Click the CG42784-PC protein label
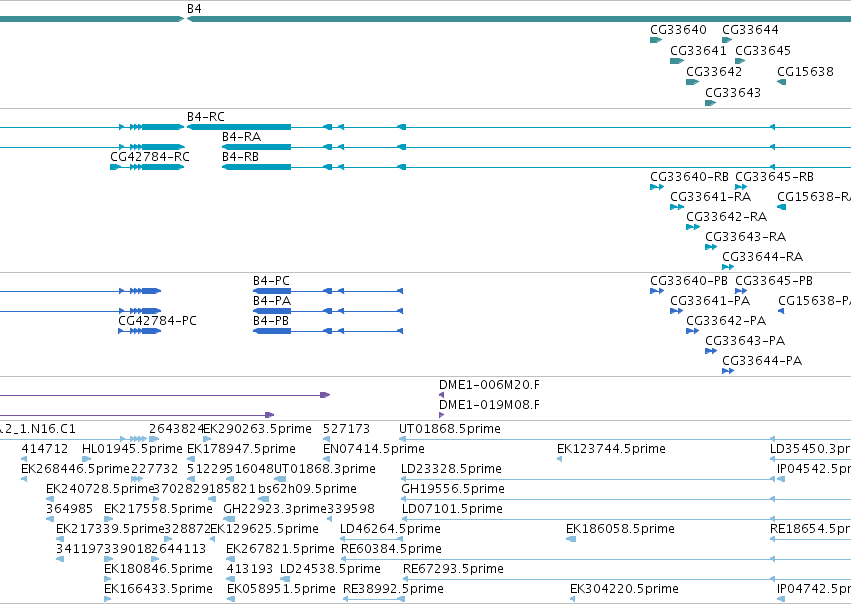The image size is (851, 604). pyautogui.click(x=157, y=321)
